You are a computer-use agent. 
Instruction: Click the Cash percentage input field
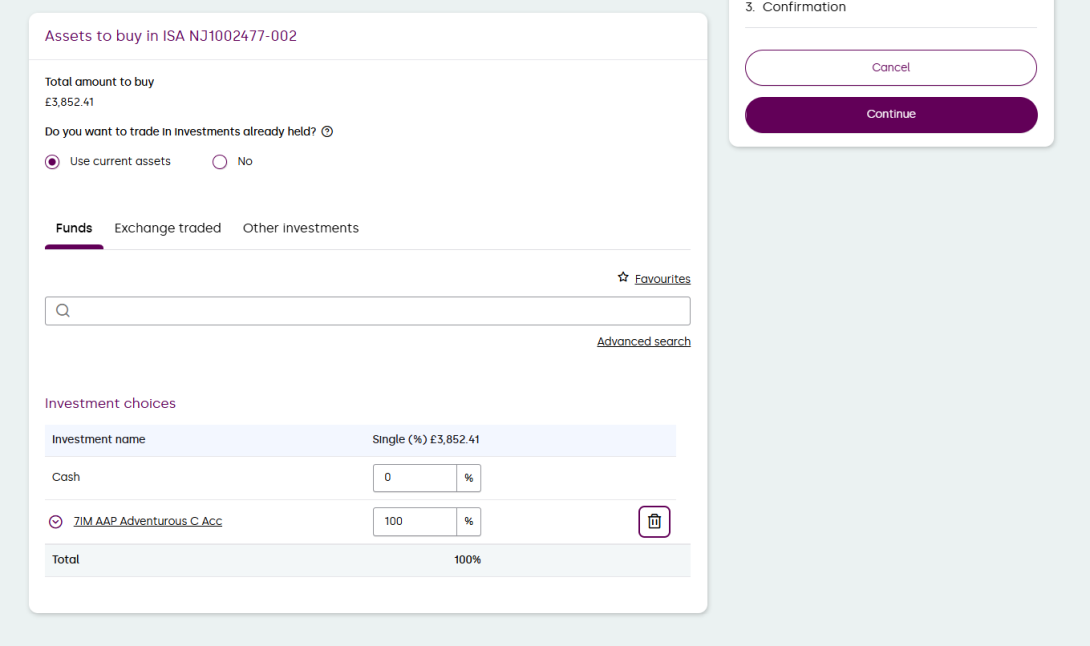pos(414,478)
